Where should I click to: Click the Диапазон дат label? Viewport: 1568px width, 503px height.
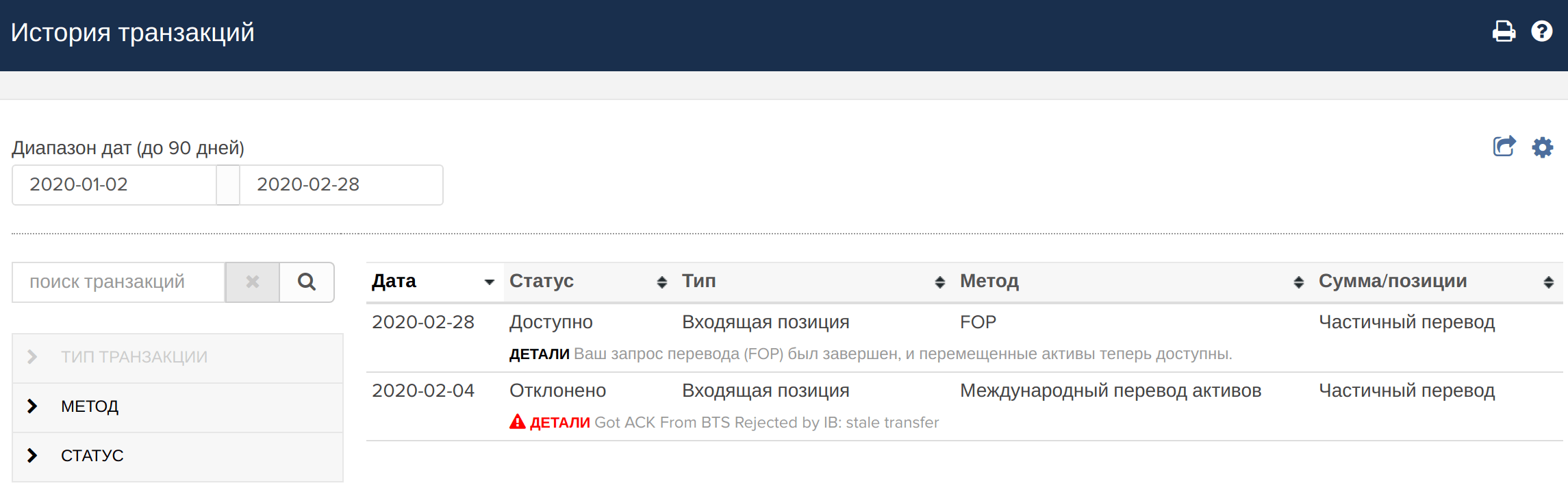(x=128, y=148)
